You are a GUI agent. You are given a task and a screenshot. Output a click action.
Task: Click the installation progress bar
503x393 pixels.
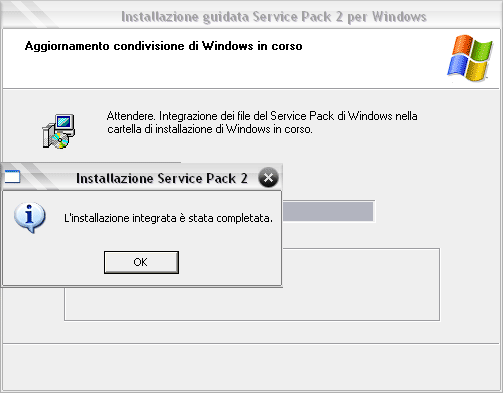pyautogui.click(x=328, y=211)
